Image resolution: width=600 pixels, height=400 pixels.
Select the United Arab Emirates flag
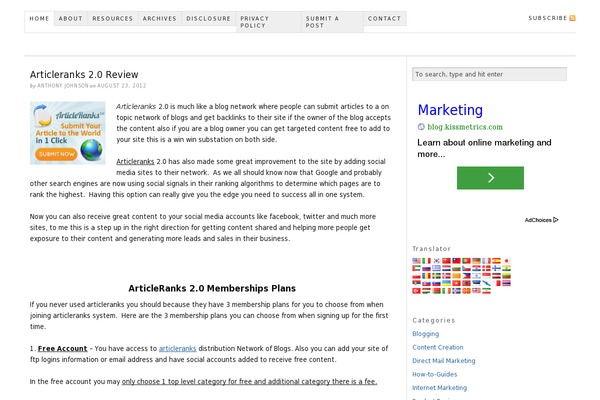click(x=416, y=268)
